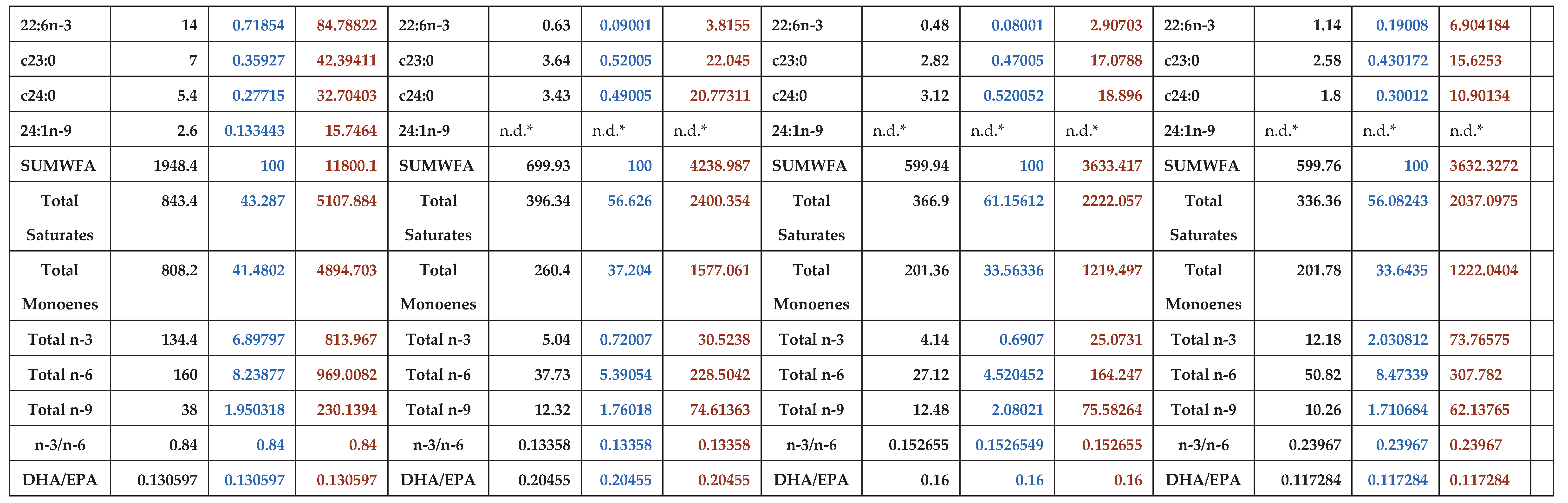
Task: Click the blue value 0.133443
Action: click(254, 131)
